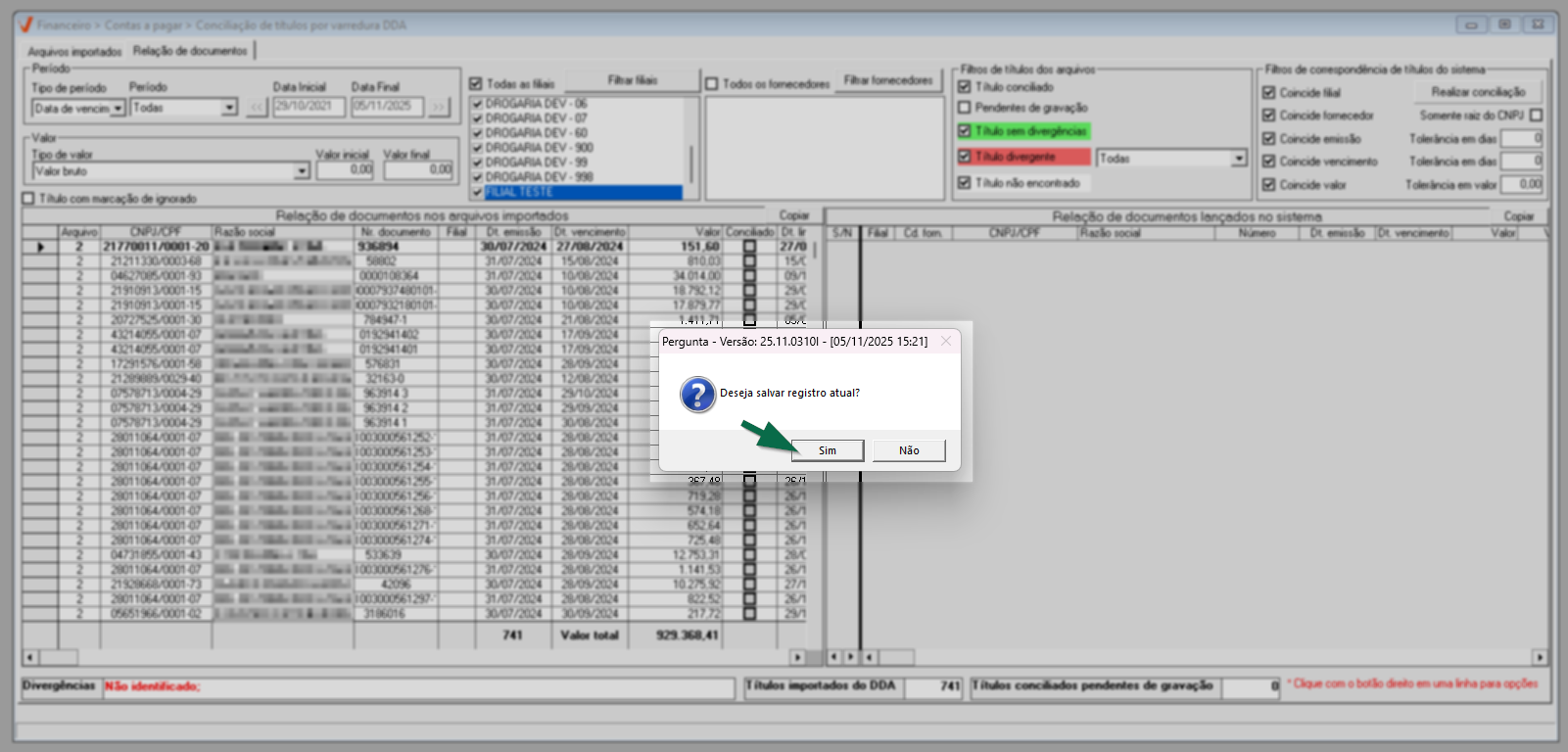Viewport: 1568px width, 752px height.
Task: Close the Pergunta dialog with the X
Action: tap(945, 341)
